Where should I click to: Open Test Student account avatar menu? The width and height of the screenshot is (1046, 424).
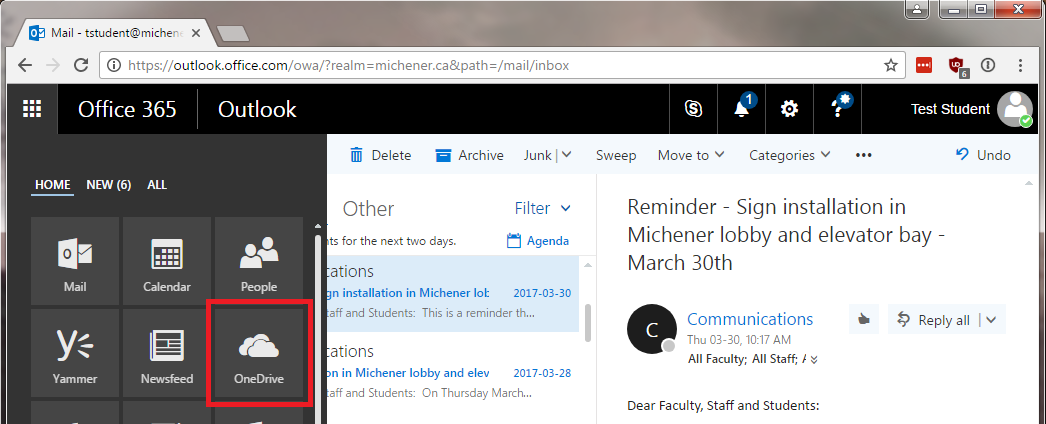point(1015,109)
